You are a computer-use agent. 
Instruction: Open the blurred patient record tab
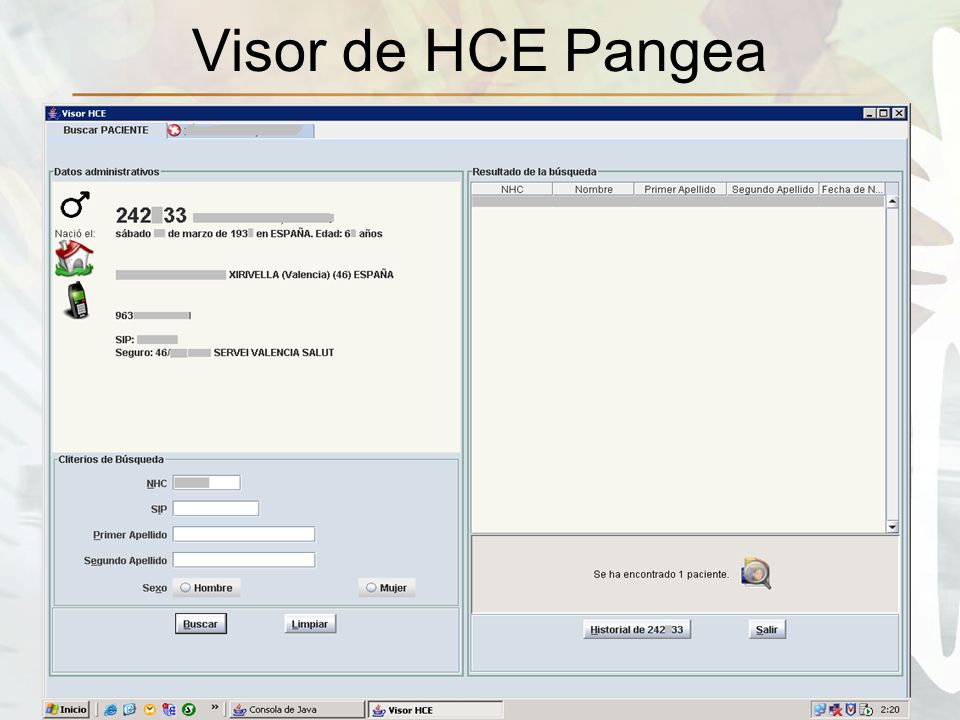tap(241, 130)
